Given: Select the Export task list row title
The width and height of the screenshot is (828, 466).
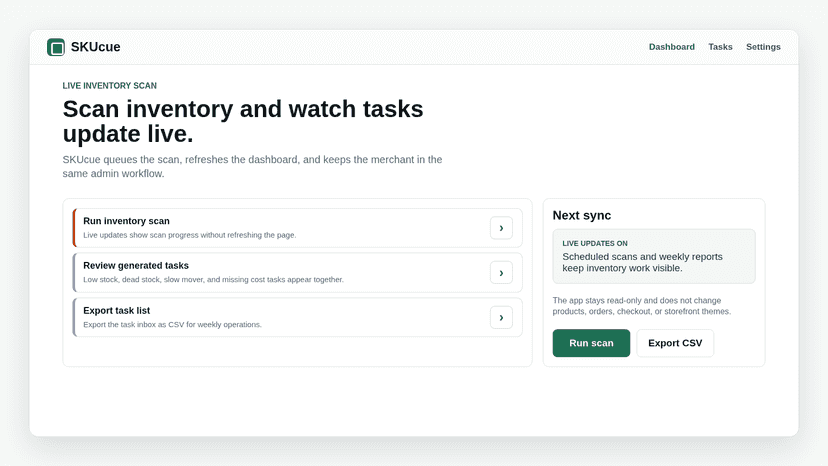Looking at the screenshot, I should pos(117,311).
